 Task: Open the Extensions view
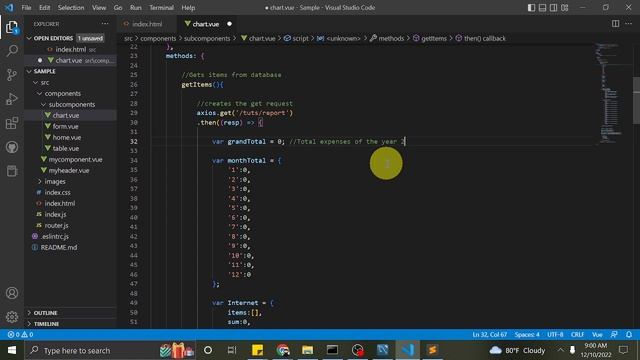pyautogui.click(x=12, y=123)
